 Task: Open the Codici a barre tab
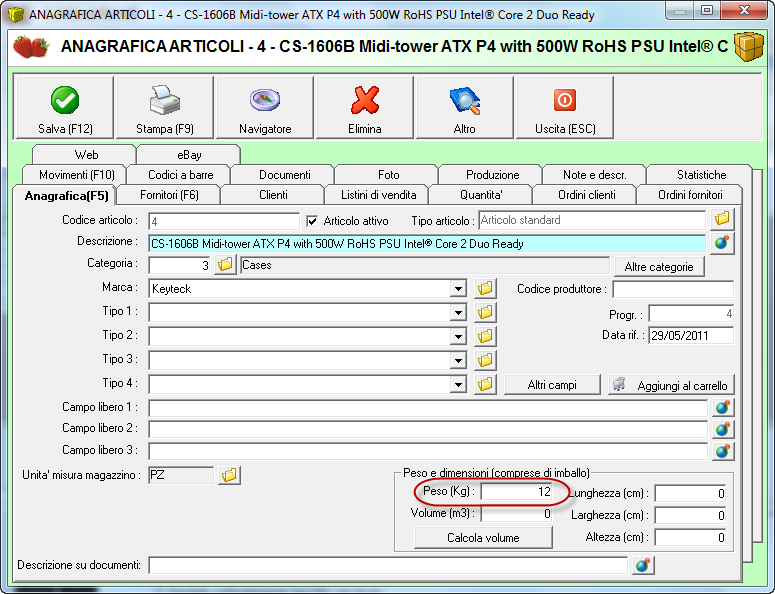[180, 175]
